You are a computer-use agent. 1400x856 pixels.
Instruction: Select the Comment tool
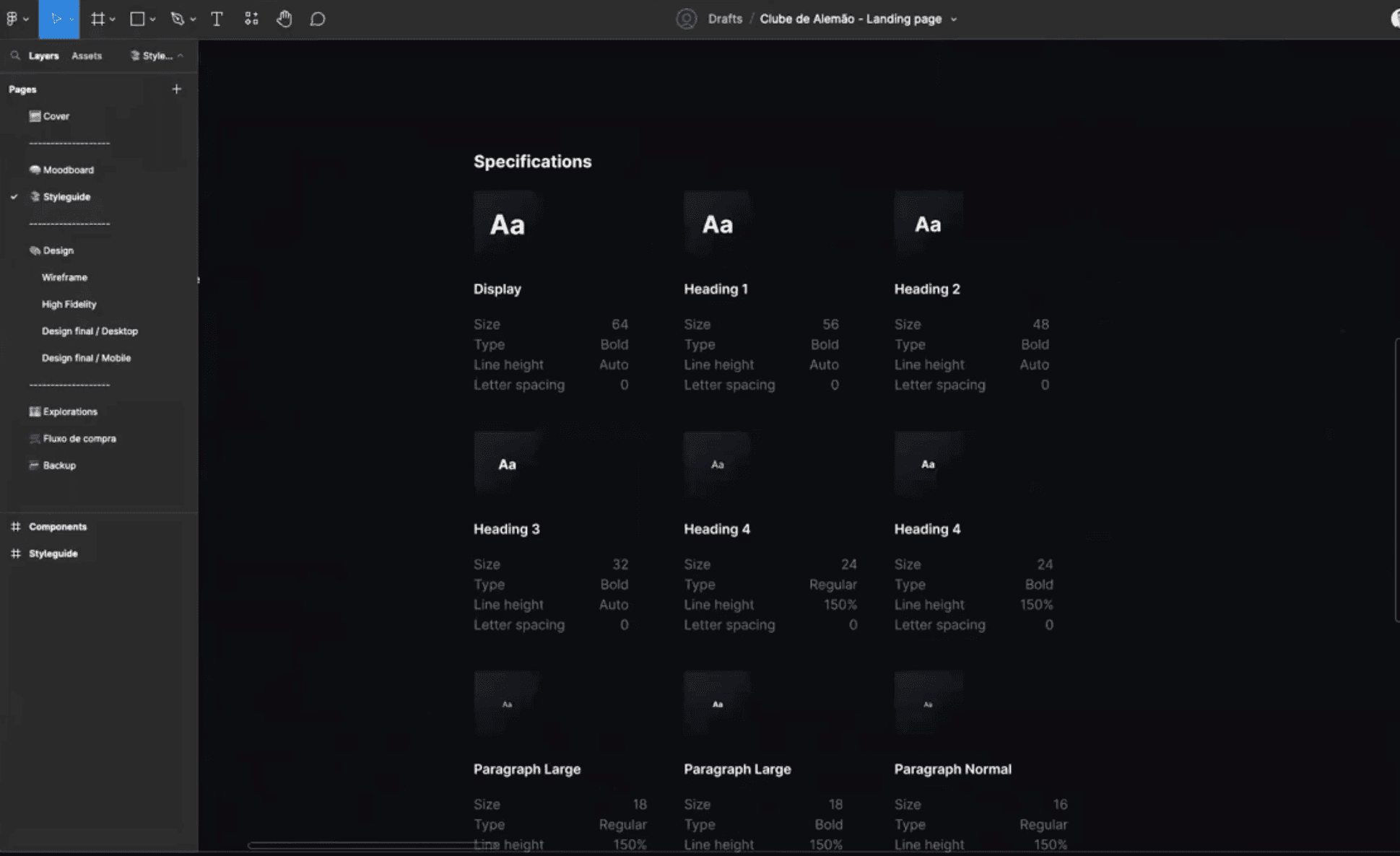coord(318,19)
